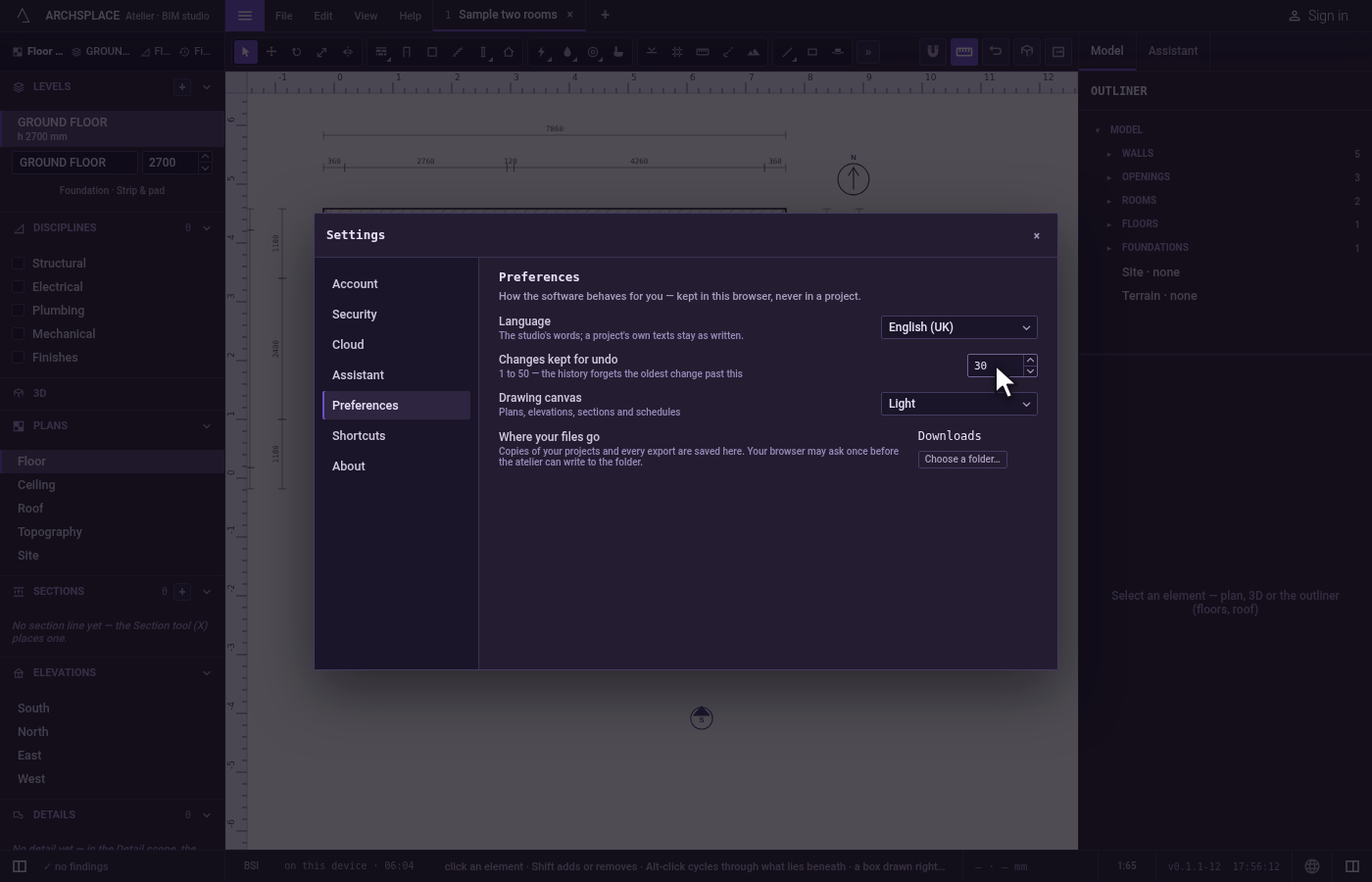The image size is (1372, 882).
Task: Click the globe icon in status bar
Action: click(1312, 866)
